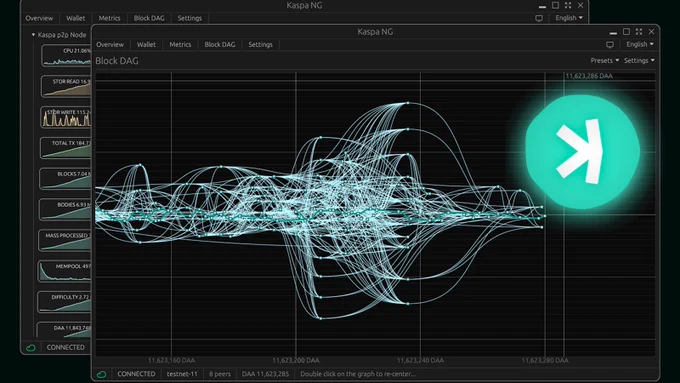Select the BLOCKS metric graph
The height and width of the screenshot is (383, 680).
(x=65, y=179)
